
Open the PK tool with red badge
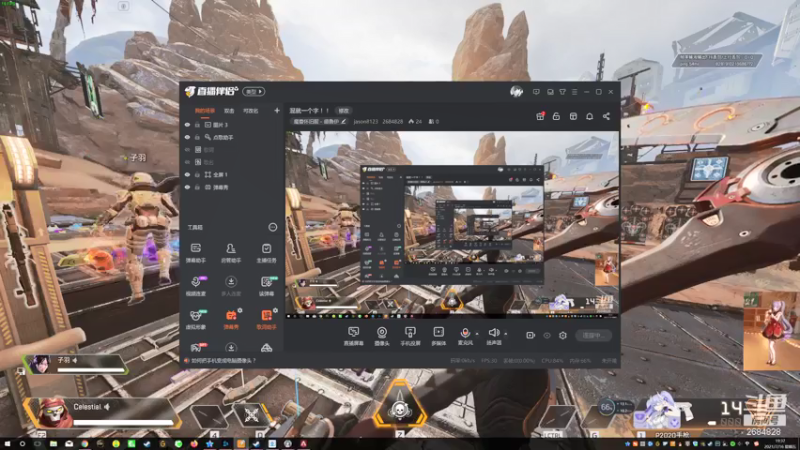pos(196,348)
